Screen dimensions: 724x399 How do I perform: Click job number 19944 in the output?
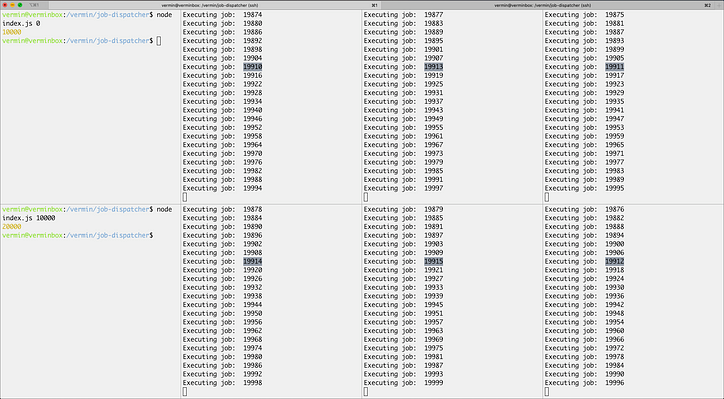coord(253,305)
